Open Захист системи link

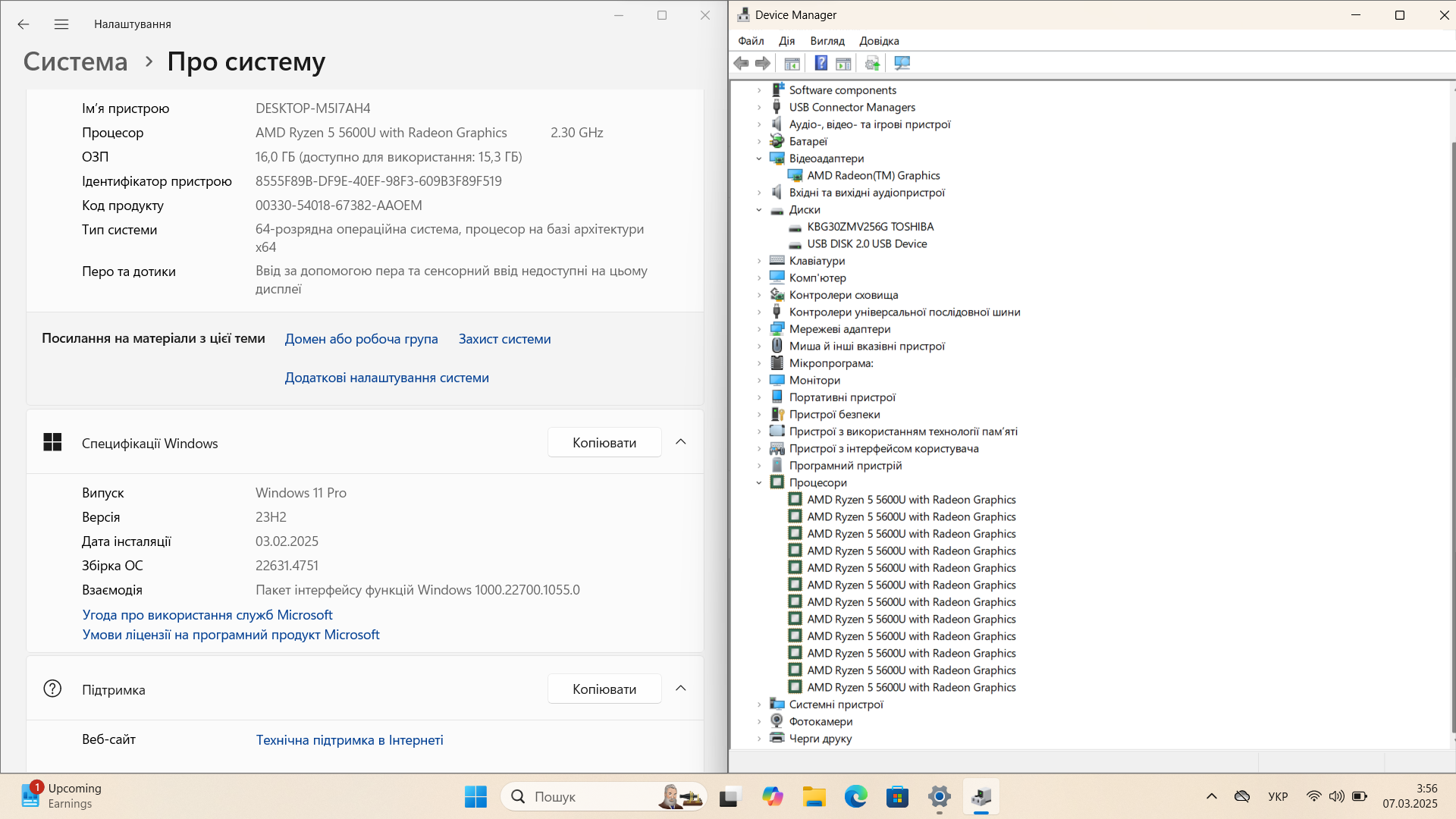pos(504,339)
